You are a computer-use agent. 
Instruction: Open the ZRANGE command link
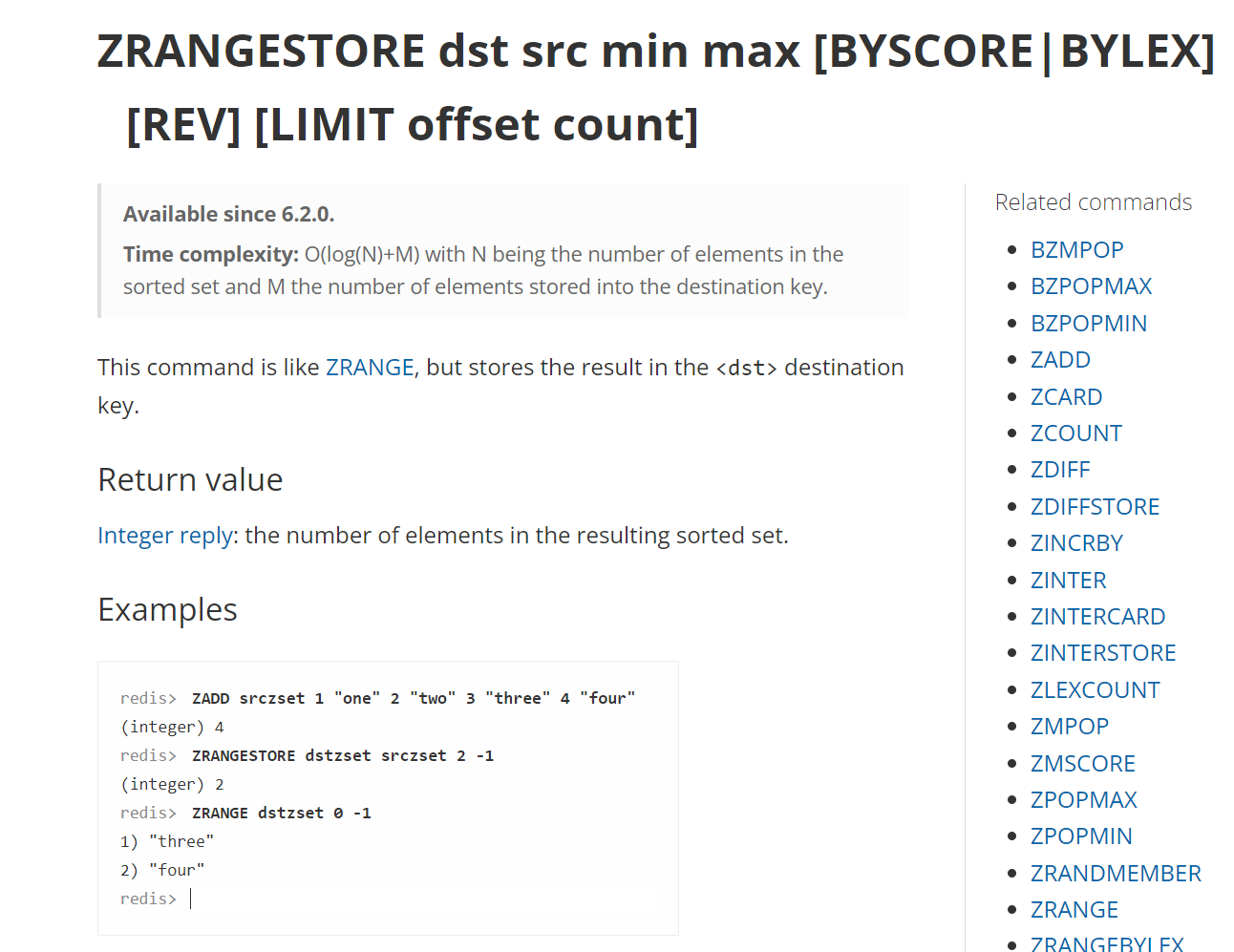371,367
